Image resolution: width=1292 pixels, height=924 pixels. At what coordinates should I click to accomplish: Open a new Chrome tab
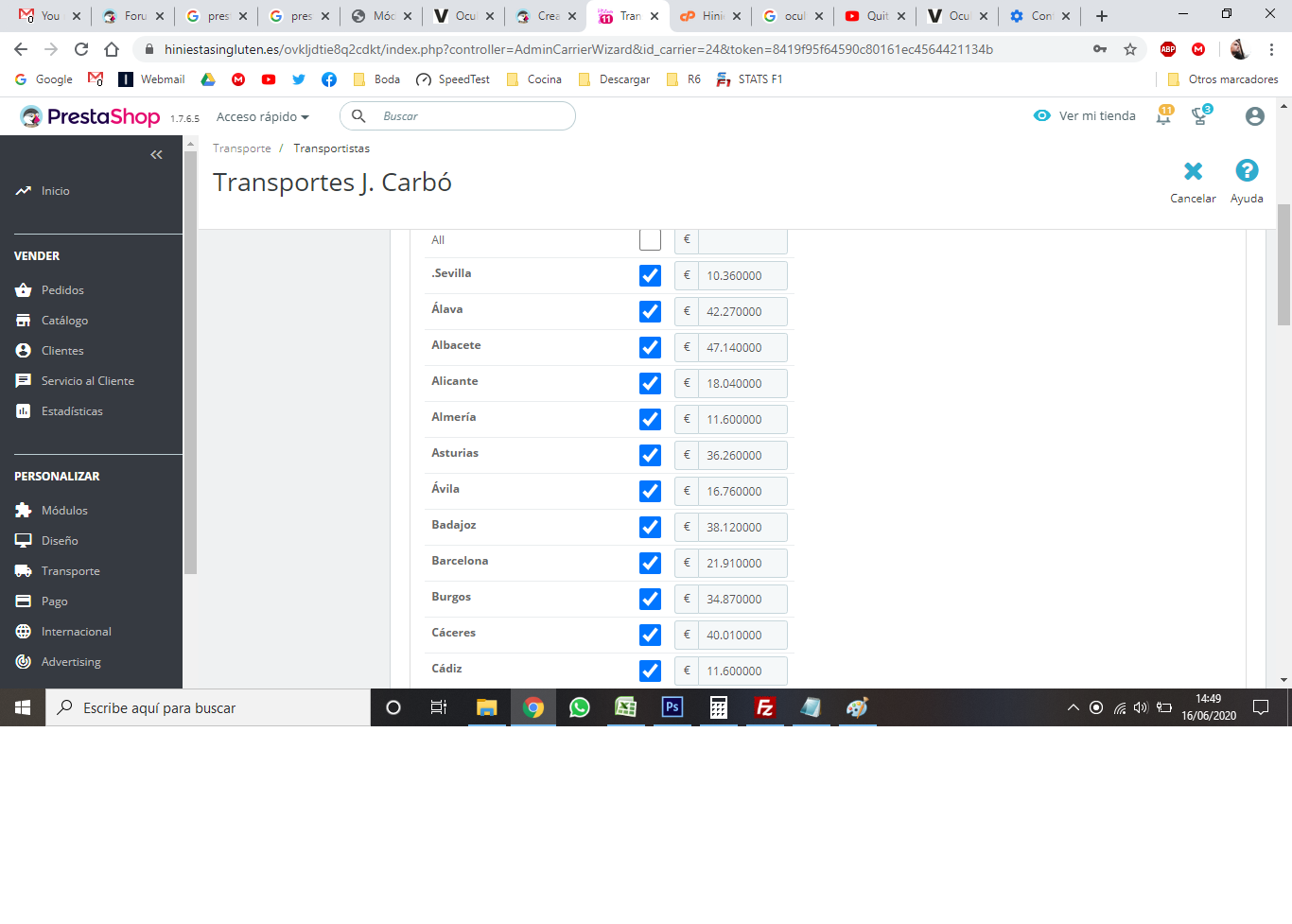1102,16
